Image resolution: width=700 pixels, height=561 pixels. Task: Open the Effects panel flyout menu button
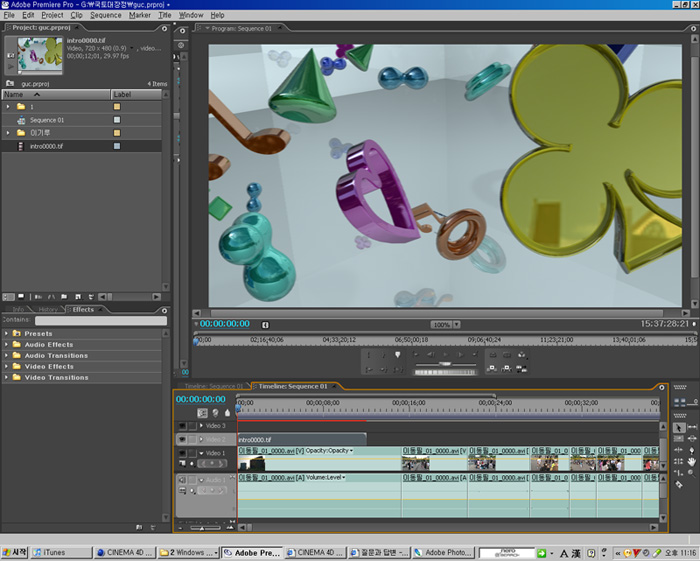click(164, 310)
